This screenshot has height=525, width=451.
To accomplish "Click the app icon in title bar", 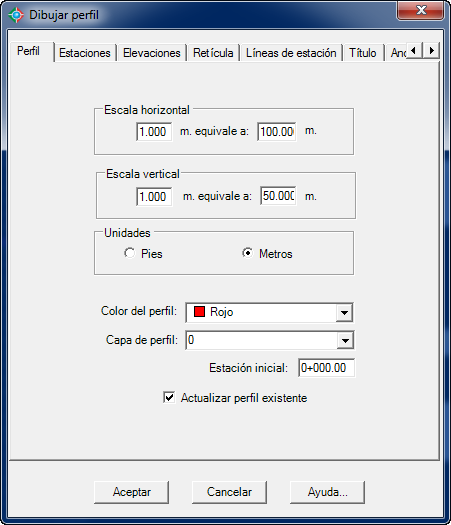I will click(16, 15).
